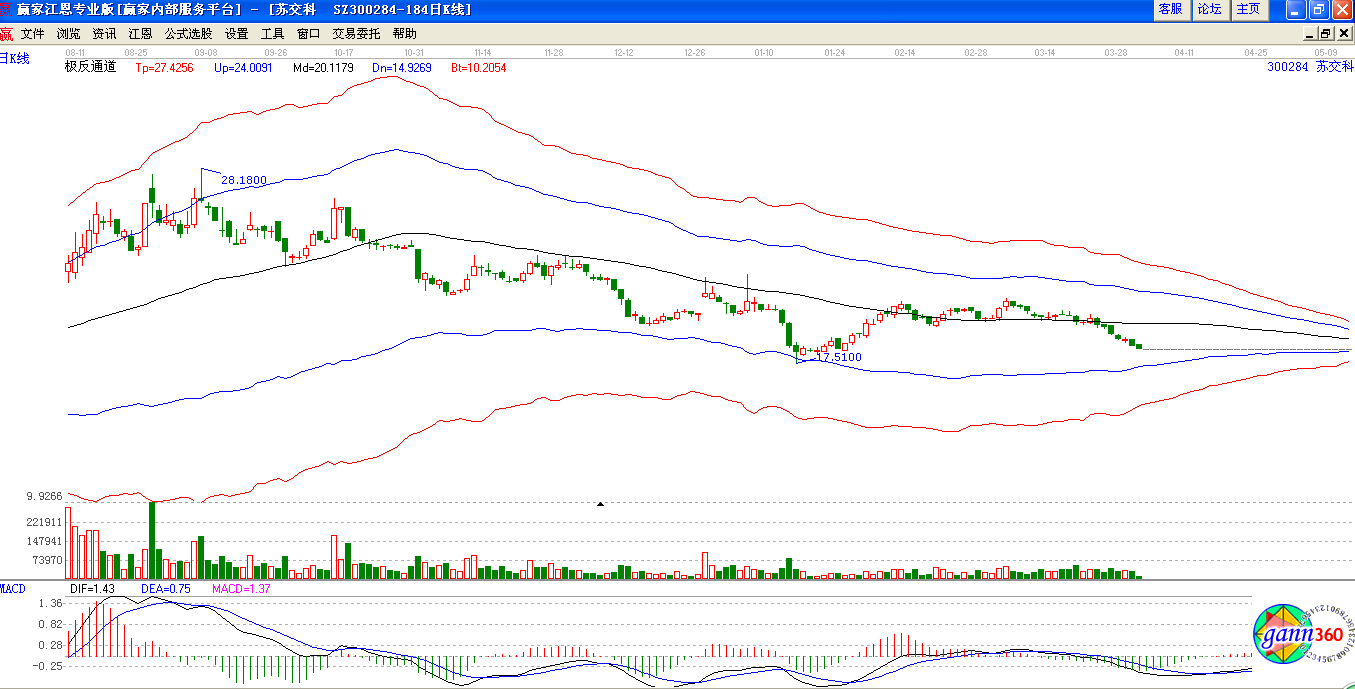Screen dimensions: 1355x689
Task: Minimize the main application window
Action: coord(1296,9)
